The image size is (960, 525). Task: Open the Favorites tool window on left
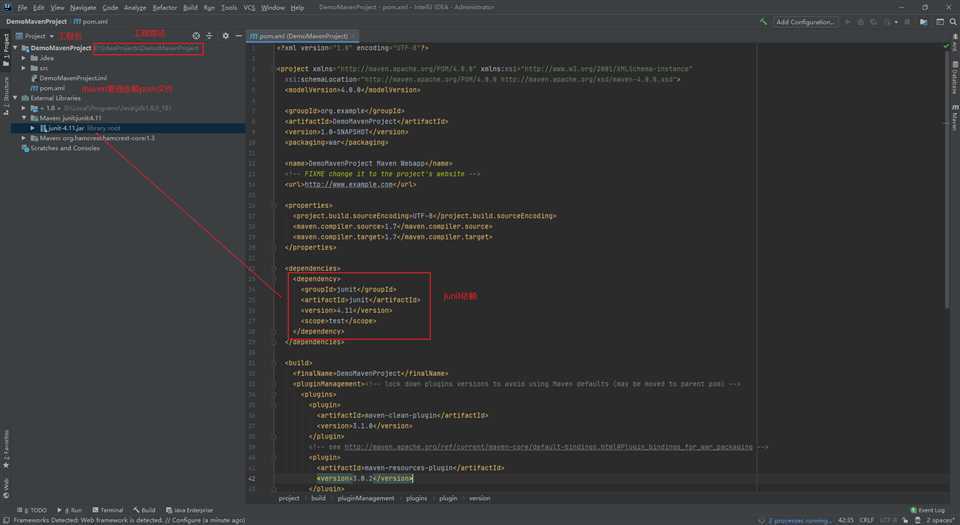tap(6, 449)
